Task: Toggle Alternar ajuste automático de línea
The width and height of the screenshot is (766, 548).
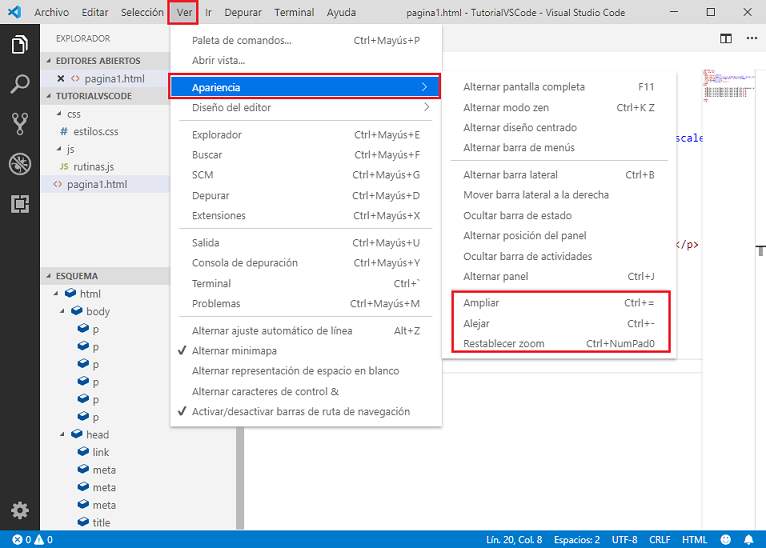Action: pyautogui.click(x=306, y=331)
